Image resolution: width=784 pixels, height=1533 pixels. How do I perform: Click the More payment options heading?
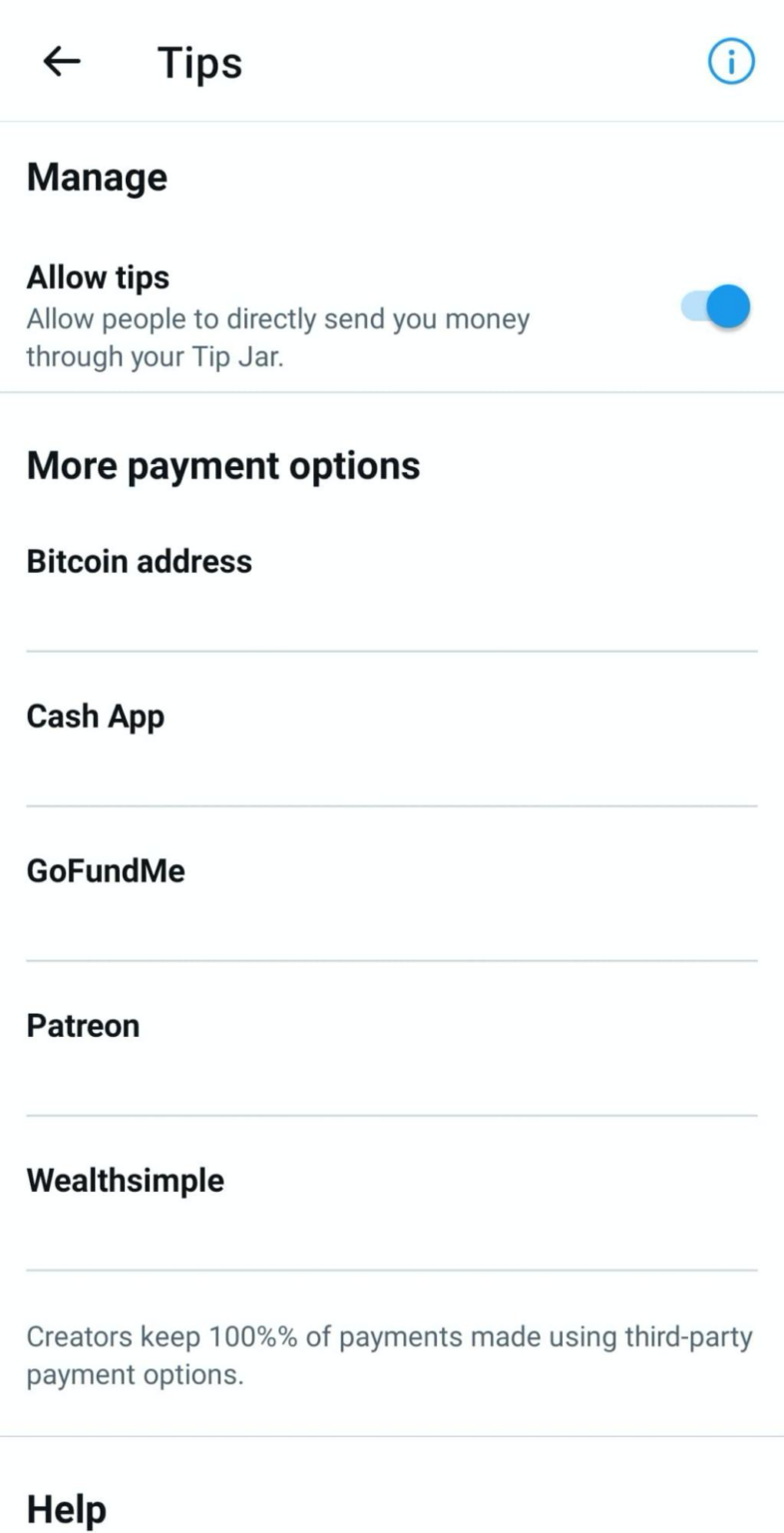(223, 465)
